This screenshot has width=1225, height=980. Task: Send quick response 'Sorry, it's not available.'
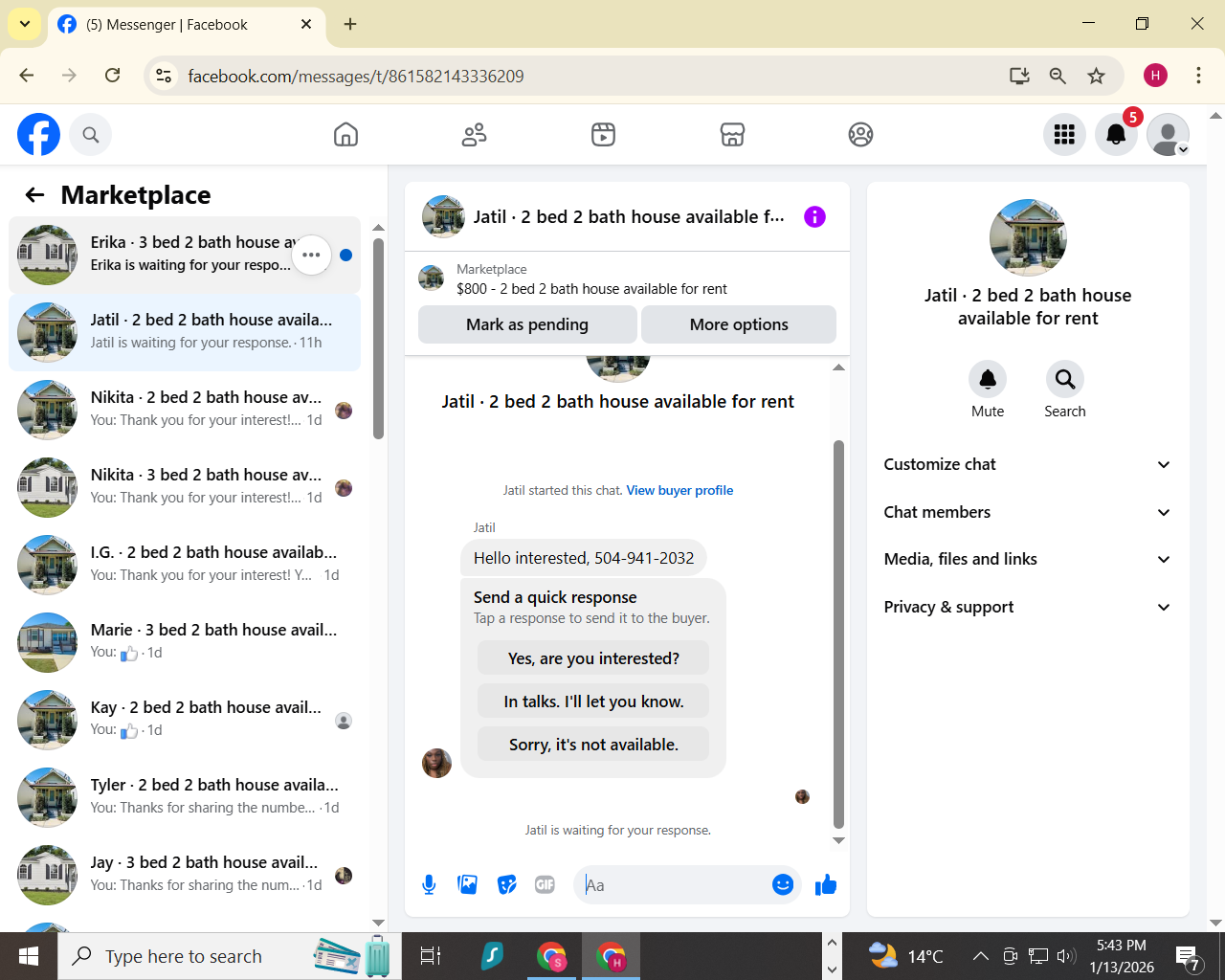coord(593,745)
